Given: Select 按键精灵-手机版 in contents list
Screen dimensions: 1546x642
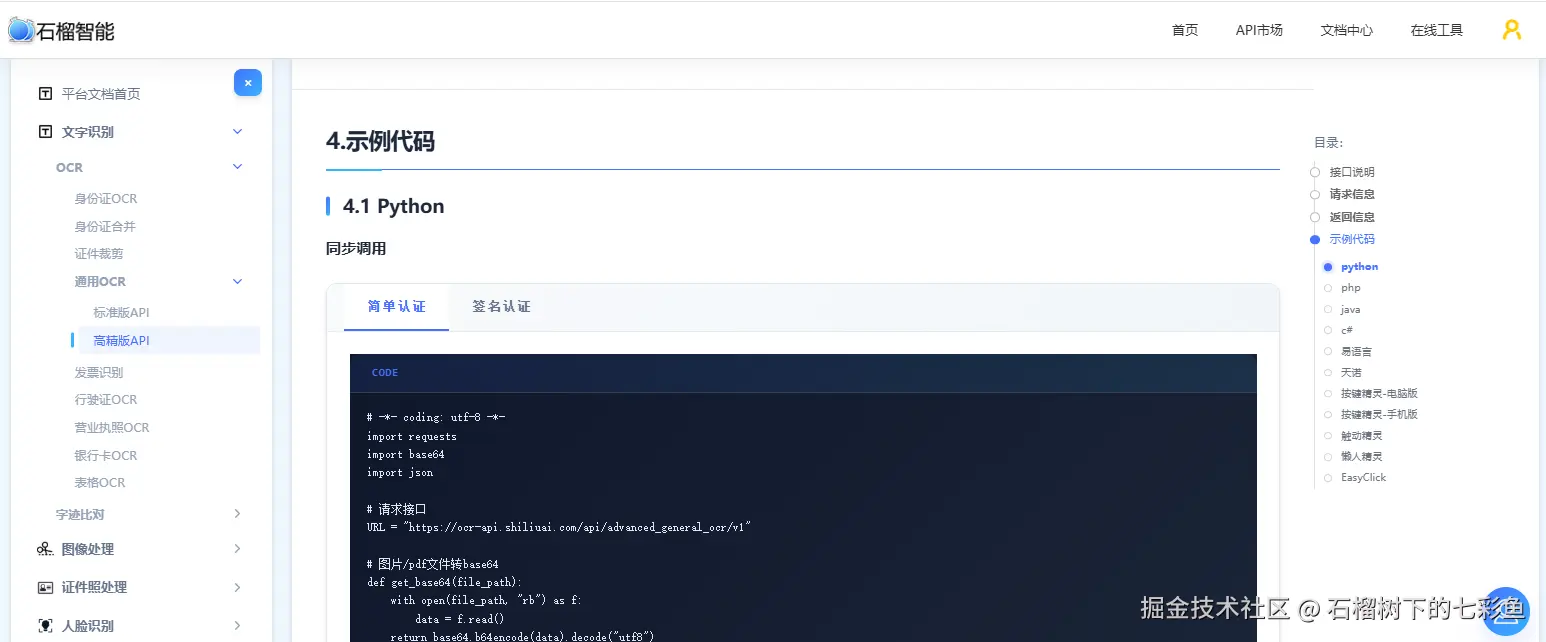Looking at the screenshot, I should point(1380,414).
